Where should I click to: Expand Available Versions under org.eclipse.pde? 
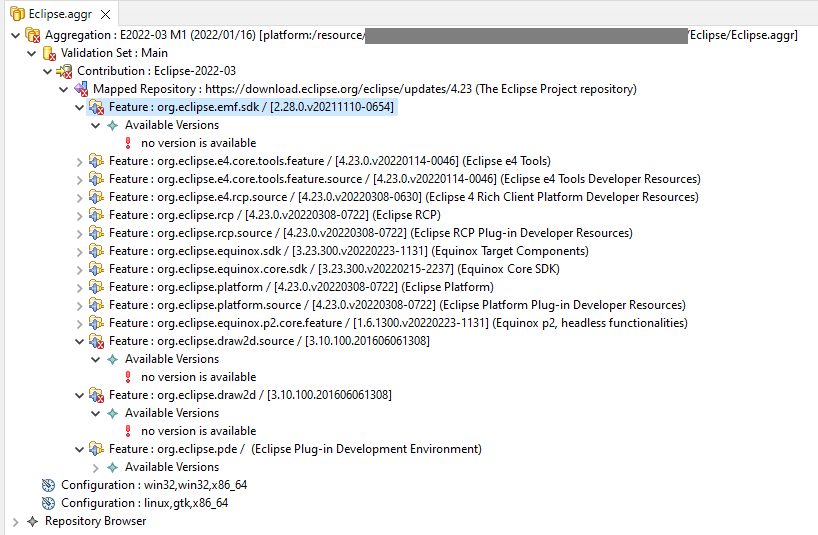coord(95,467)
